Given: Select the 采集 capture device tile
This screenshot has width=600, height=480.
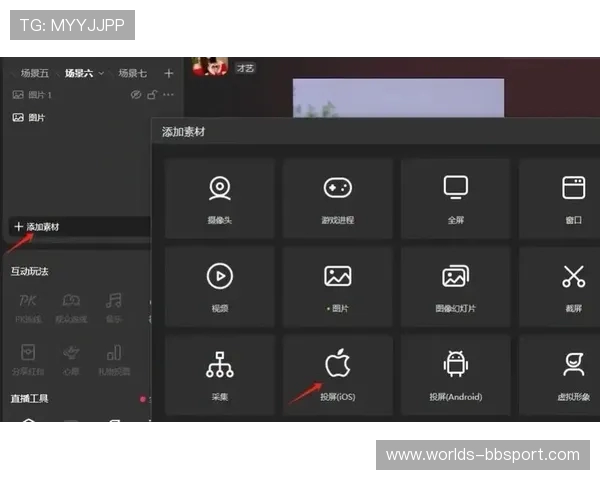Looking at the screenshot, I should [x=220, y=375].
